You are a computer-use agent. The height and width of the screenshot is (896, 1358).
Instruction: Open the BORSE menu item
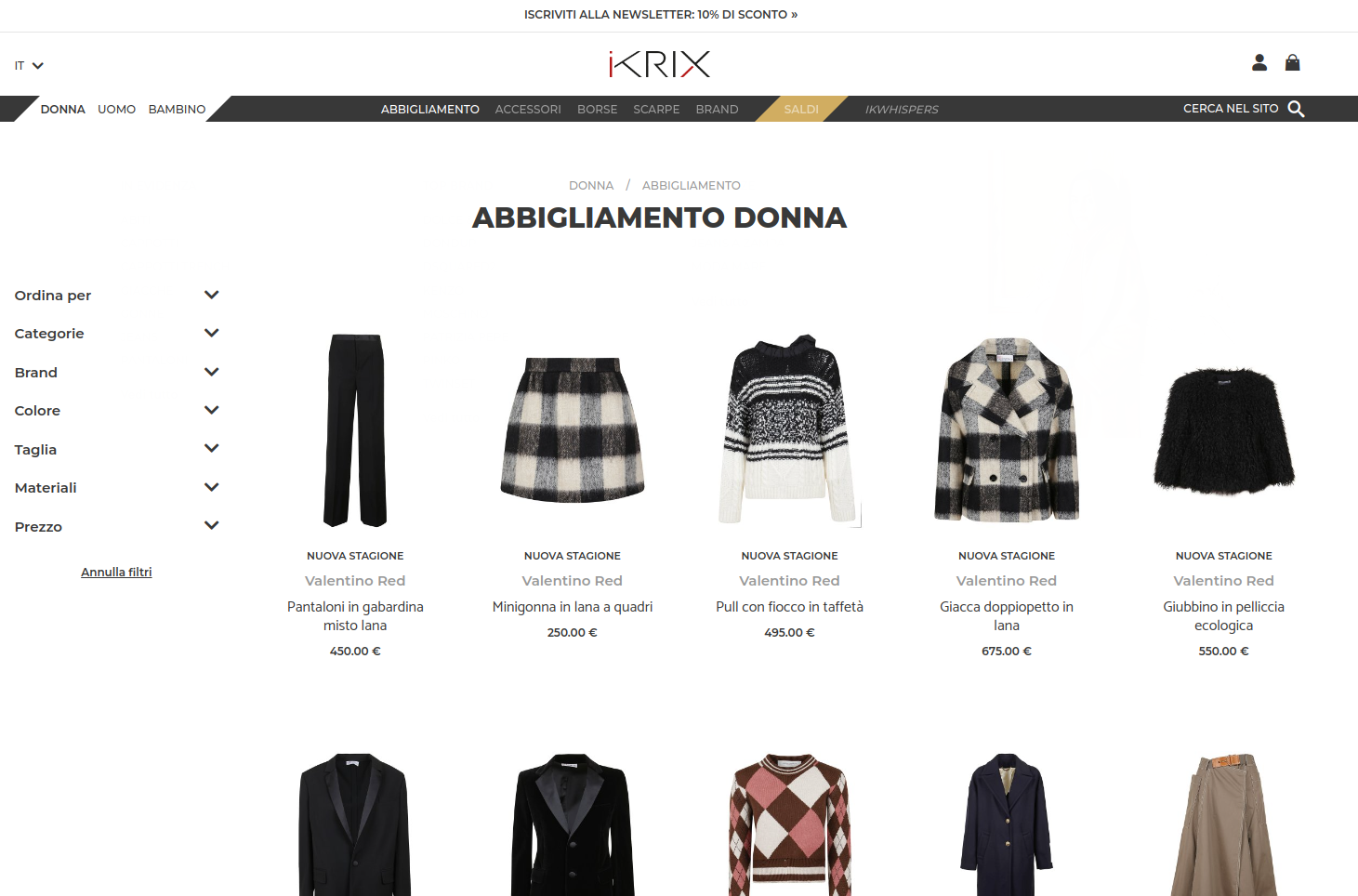point(597,110)
